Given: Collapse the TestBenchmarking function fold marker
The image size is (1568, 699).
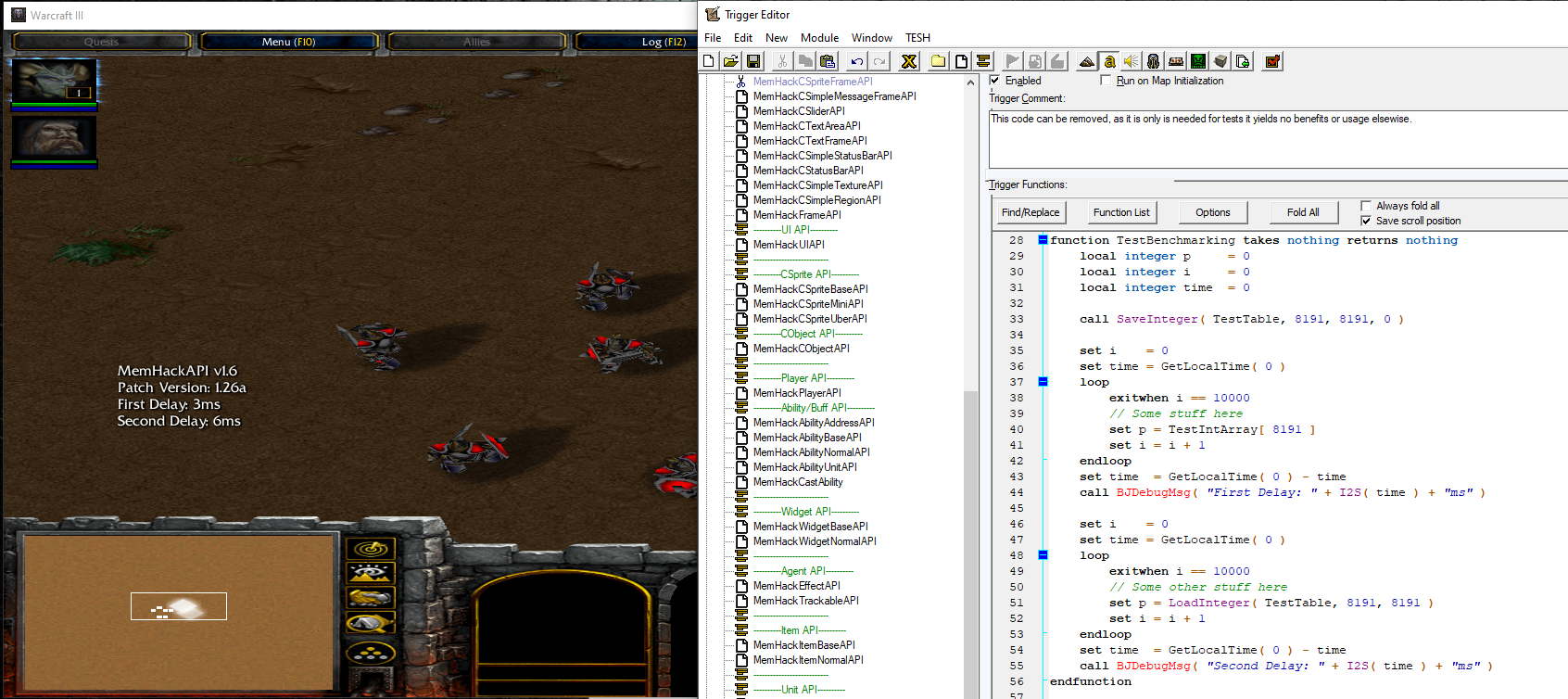Looking at the screenshot, I should (x=1043, y=240).
